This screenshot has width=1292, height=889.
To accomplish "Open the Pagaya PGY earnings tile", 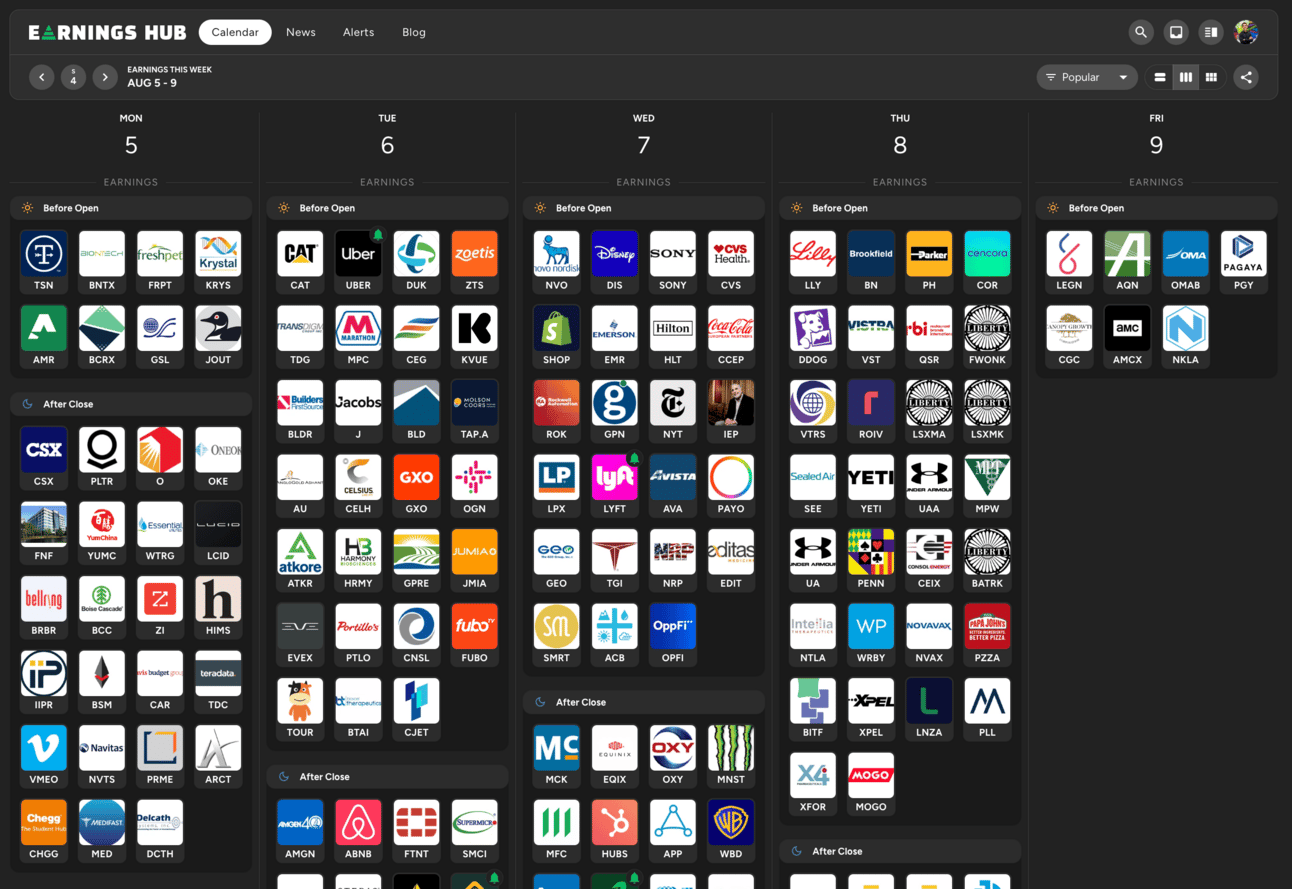I will click(x=1243, y=261).
